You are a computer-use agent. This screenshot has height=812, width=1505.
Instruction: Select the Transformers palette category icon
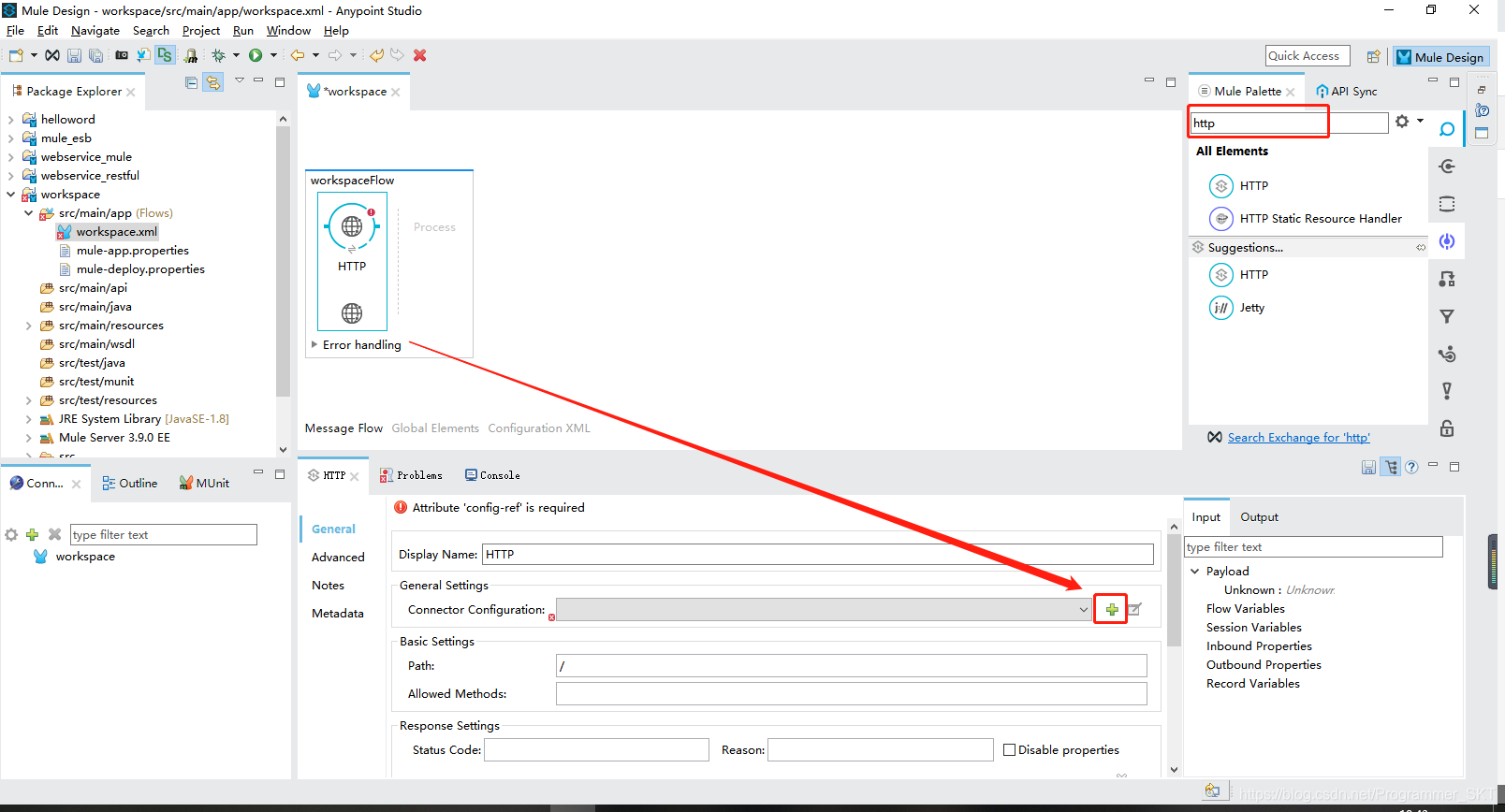click(1447, 279)
